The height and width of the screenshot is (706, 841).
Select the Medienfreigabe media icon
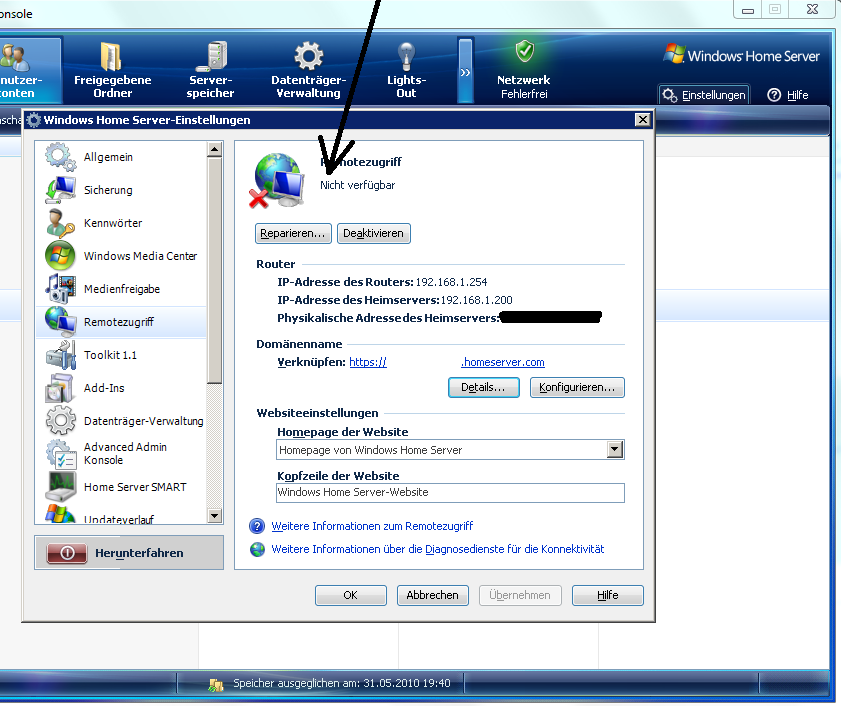click(x=60, y=289)
